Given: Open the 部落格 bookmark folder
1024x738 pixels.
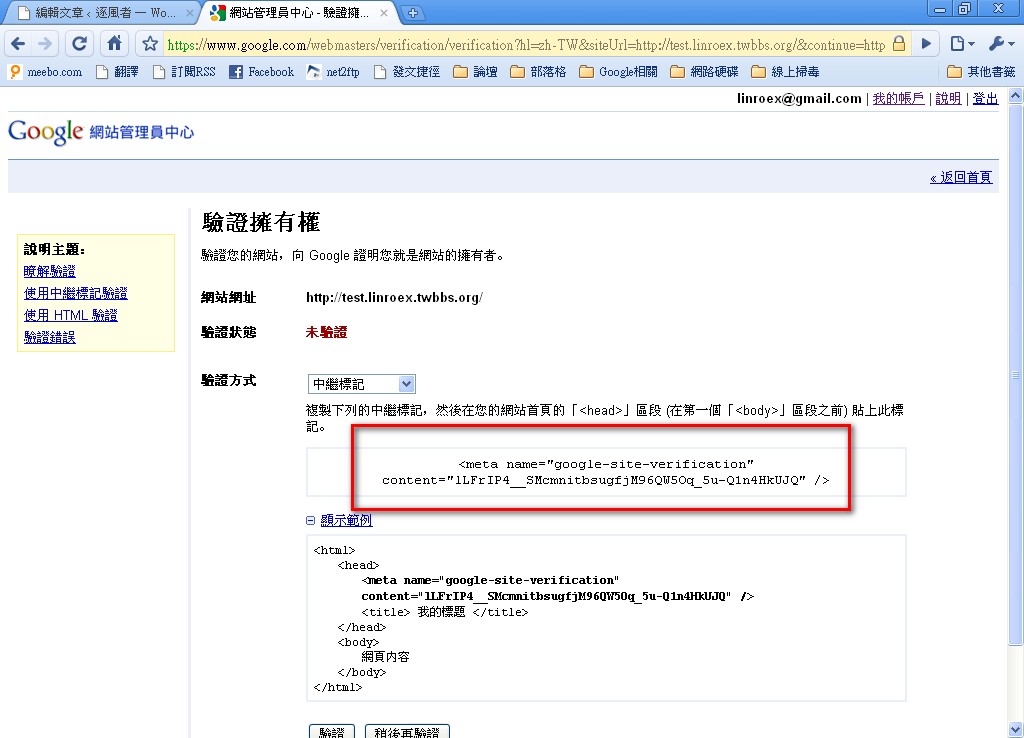Looking at the screenshot, I should [539, 72].
